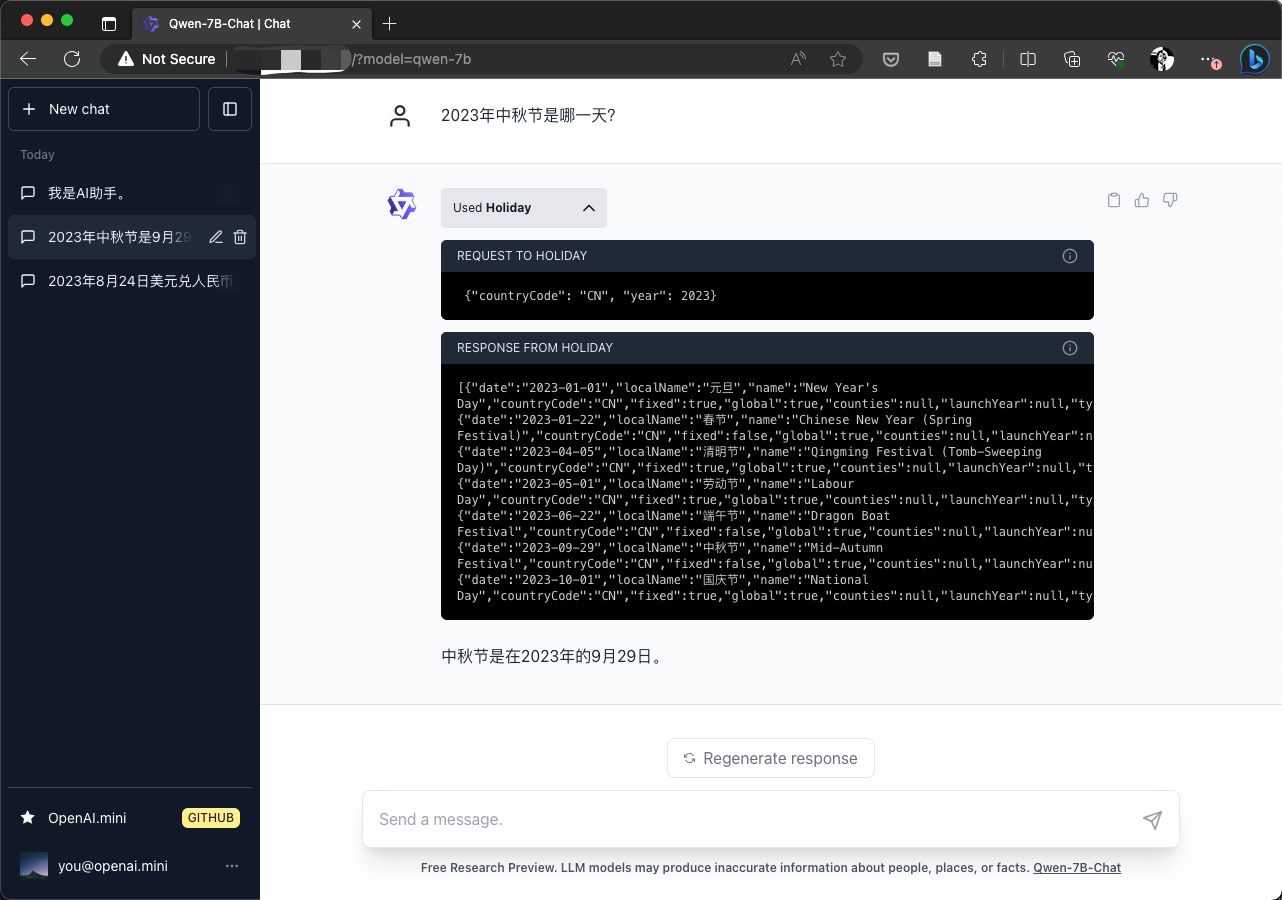
Task: Click the request JSON countryCode text
Action: coord(591,296)
